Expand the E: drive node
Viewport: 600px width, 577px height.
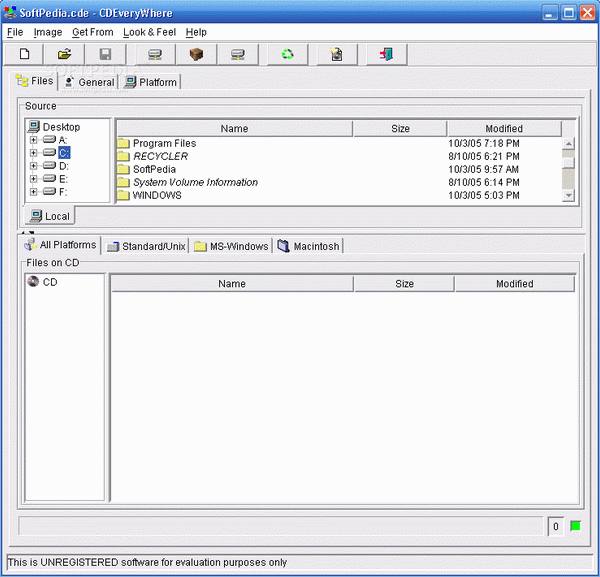pos(33,179)
